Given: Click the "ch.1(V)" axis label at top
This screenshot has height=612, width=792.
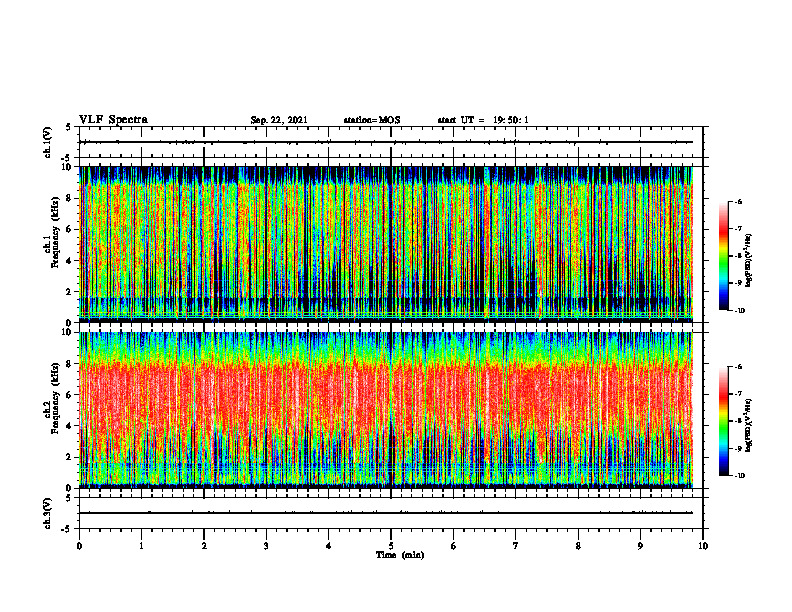Looking at the screenshot, I should tap(47, 142).
